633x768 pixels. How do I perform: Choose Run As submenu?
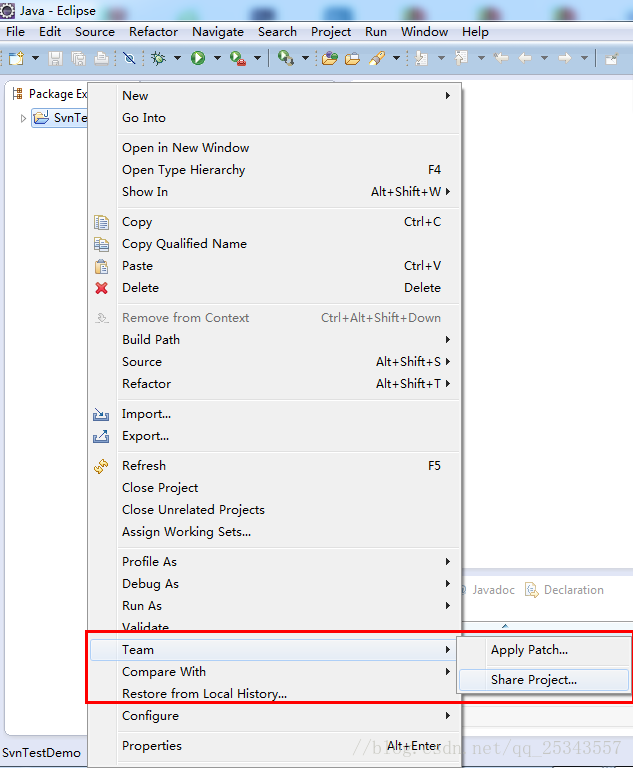pos(274,606)
